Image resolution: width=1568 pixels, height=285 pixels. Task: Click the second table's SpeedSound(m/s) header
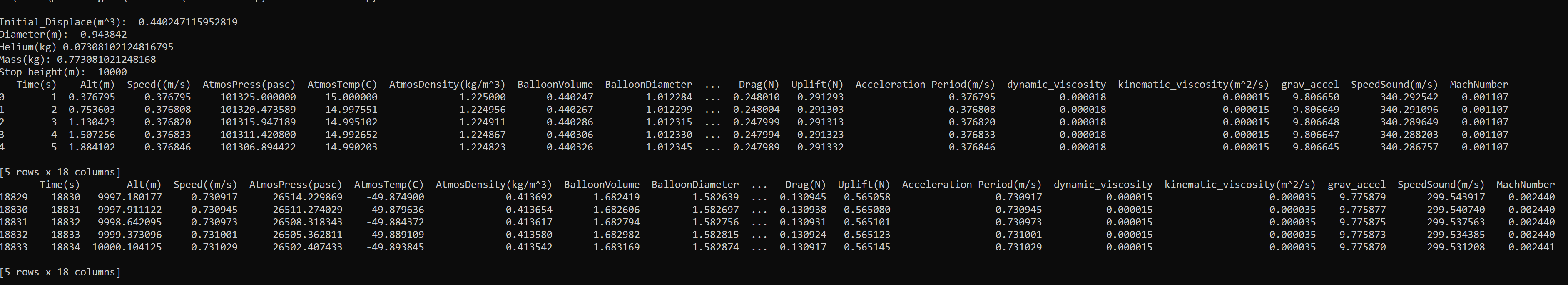(x=1441, y=185)
